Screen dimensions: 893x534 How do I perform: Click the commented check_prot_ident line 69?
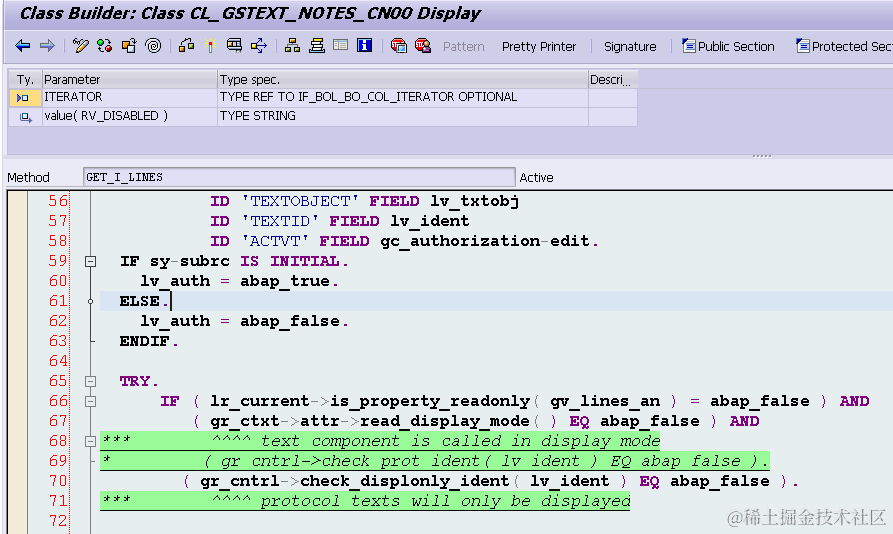435,461
